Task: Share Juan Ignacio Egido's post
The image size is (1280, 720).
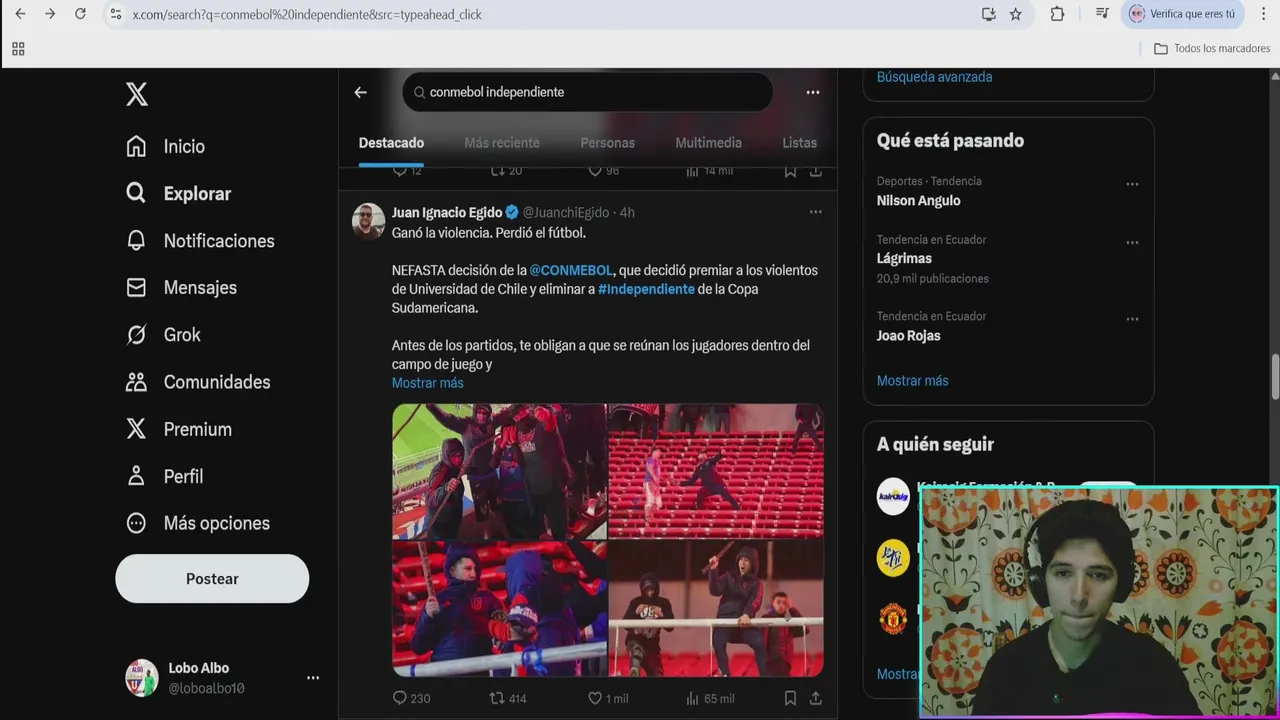Action: 816,698
